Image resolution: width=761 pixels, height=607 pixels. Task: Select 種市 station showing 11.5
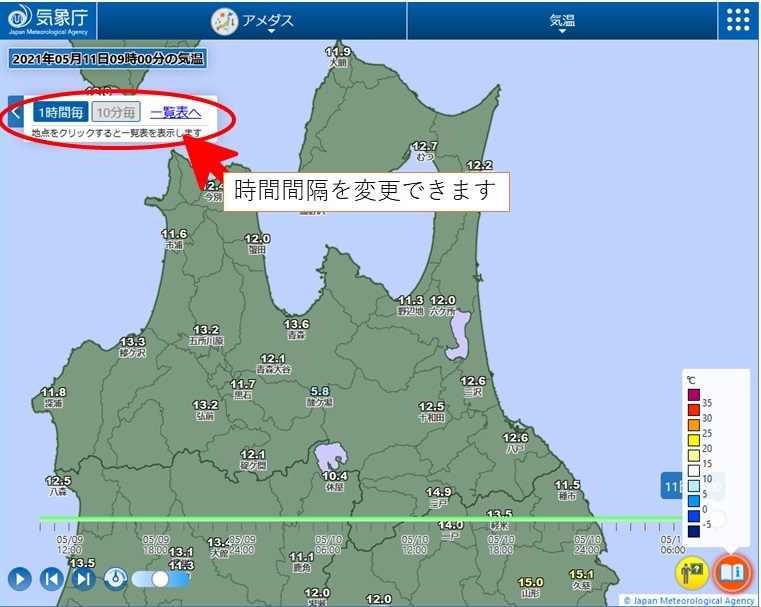[x=567, y=490]
